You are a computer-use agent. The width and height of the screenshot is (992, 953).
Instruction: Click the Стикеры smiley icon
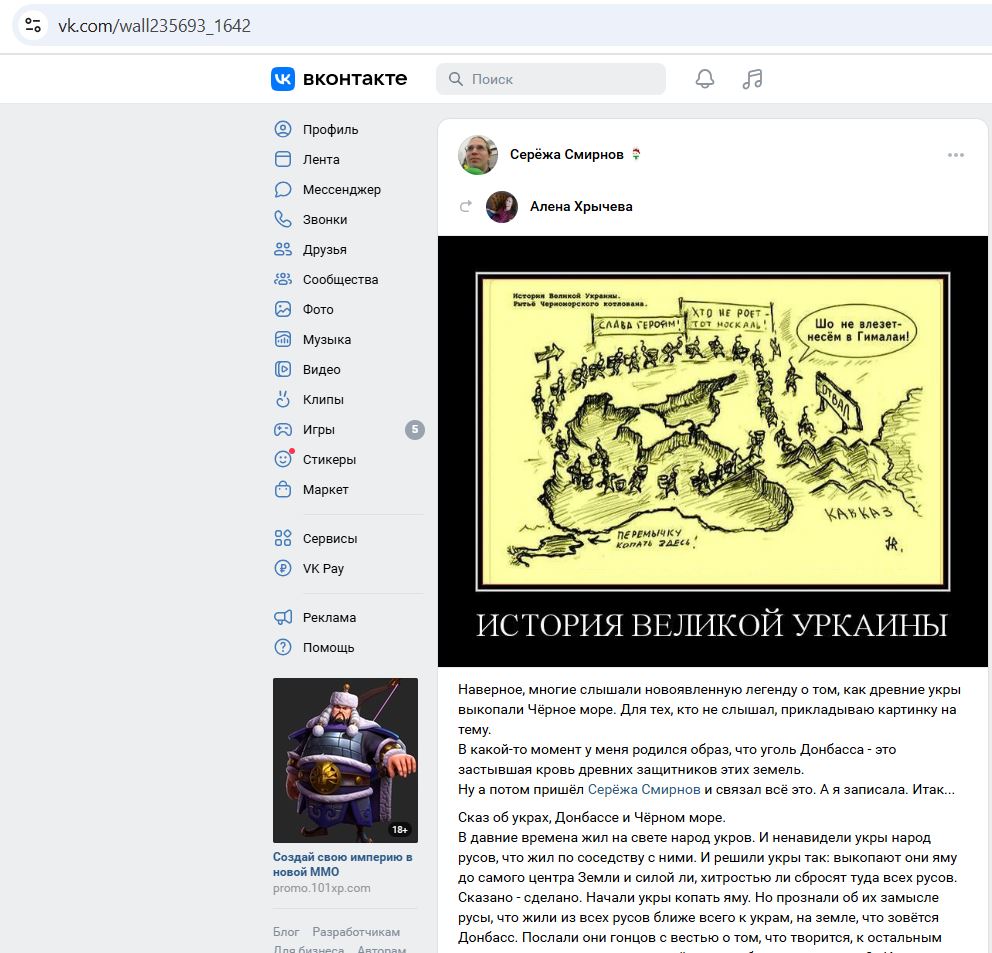point(283,459)
